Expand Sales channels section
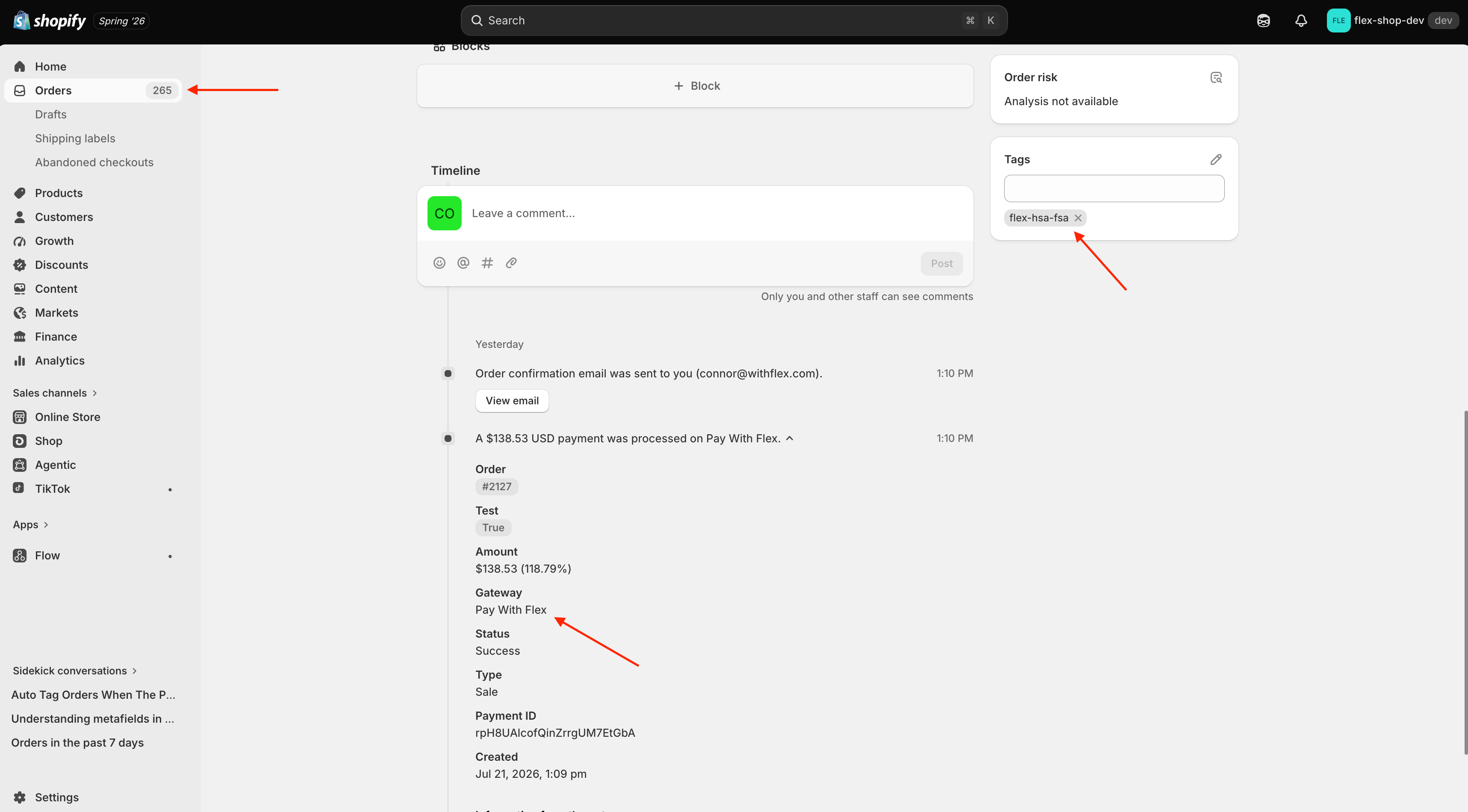 55,393
